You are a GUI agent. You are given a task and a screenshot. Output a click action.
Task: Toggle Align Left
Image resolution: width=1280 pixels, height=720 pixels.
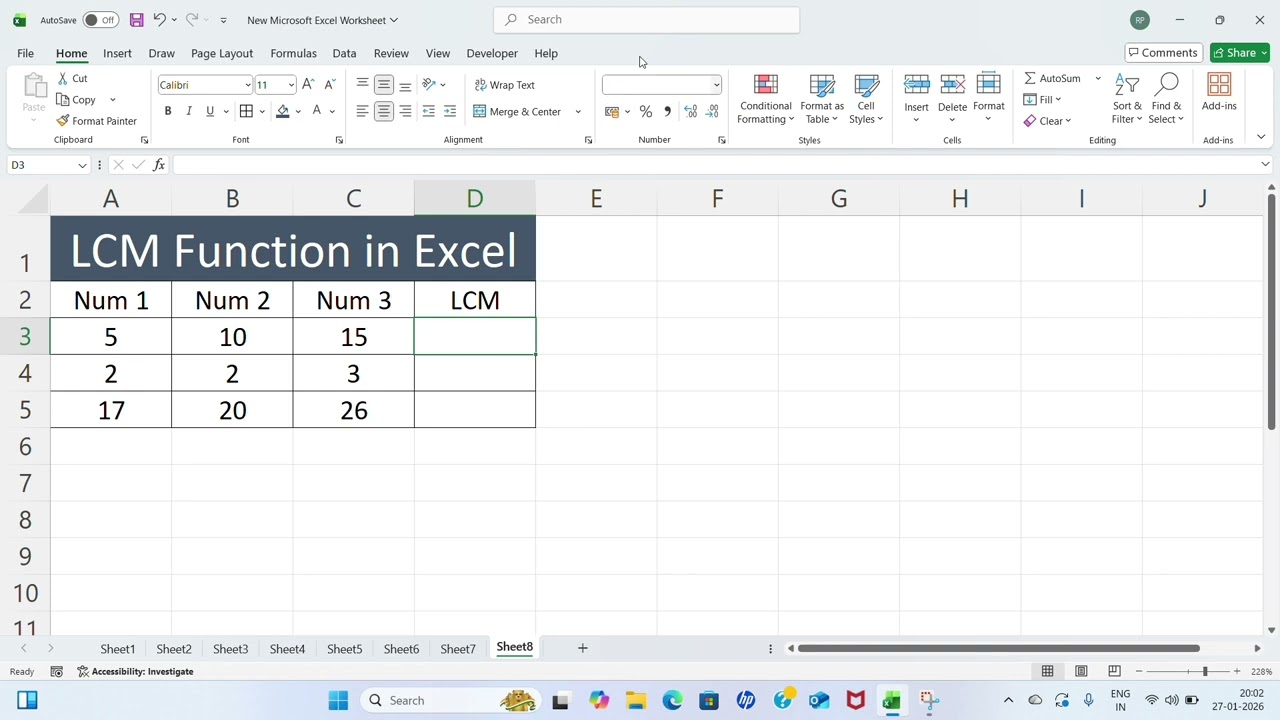[x=362, y=112]
